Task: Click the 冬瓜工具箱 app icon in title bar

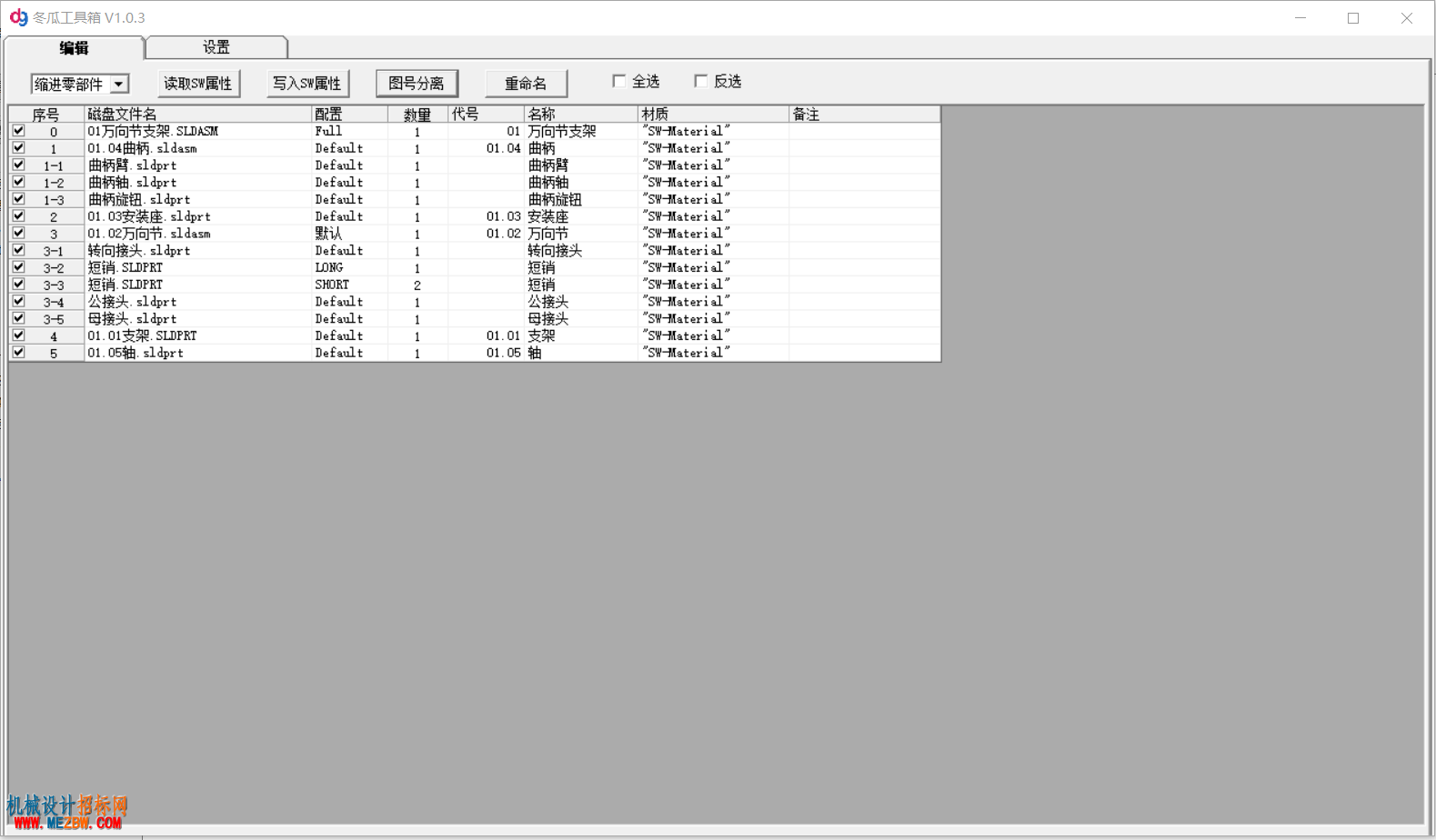Action: click(x=18, y=17)
